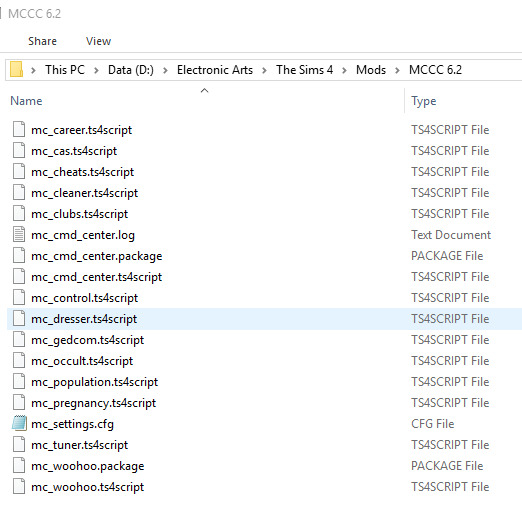Click the mc_settings.cfg notepad icon

tap(19, 423)
